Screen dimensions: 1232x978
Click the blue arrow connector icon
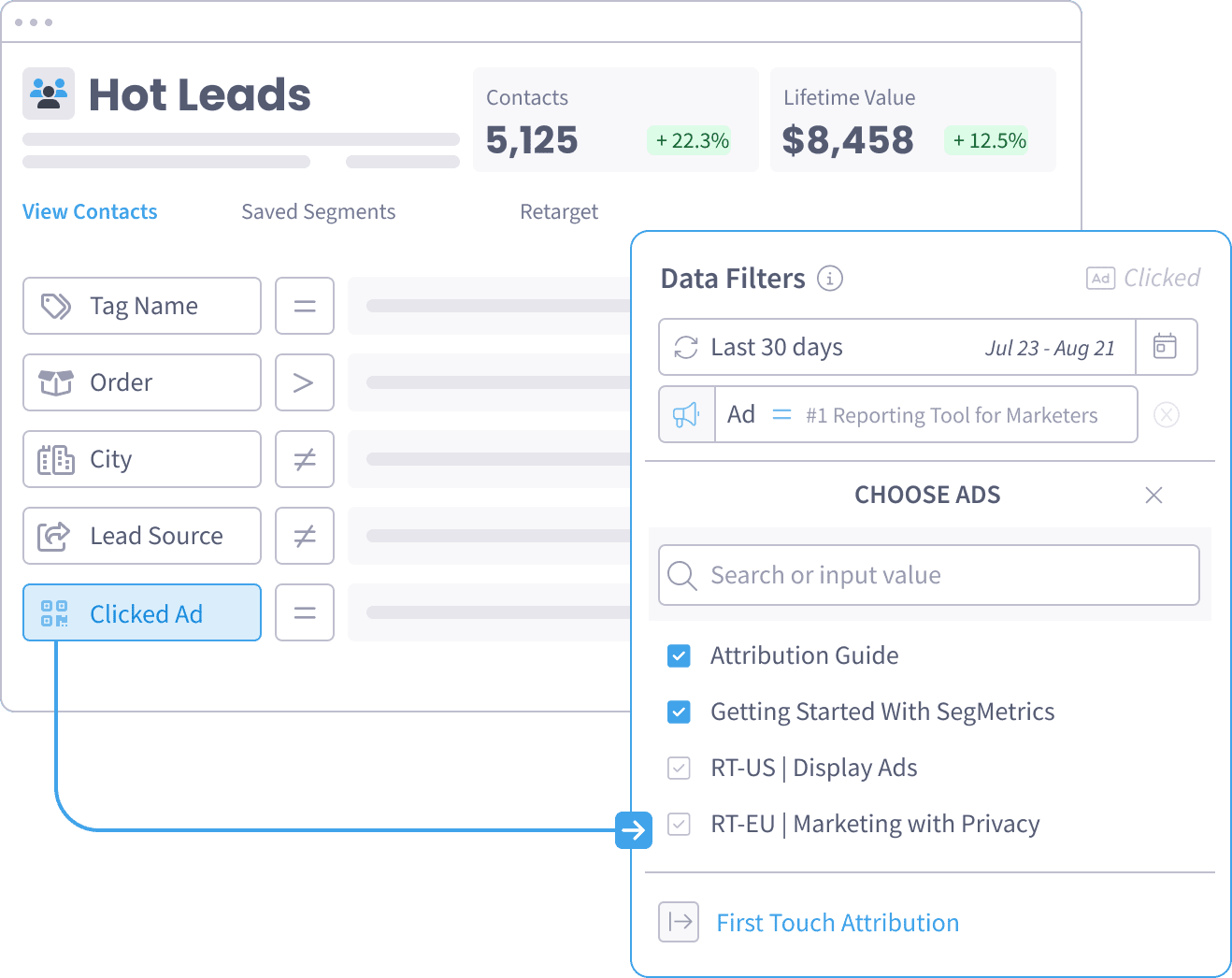point(633,830)
